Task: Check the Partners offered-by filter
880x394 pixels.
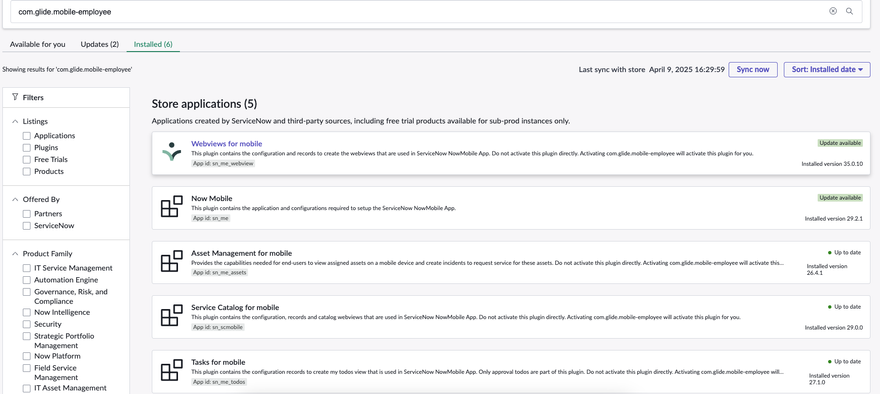Action: pyautogui.click(x=26, y=214)
